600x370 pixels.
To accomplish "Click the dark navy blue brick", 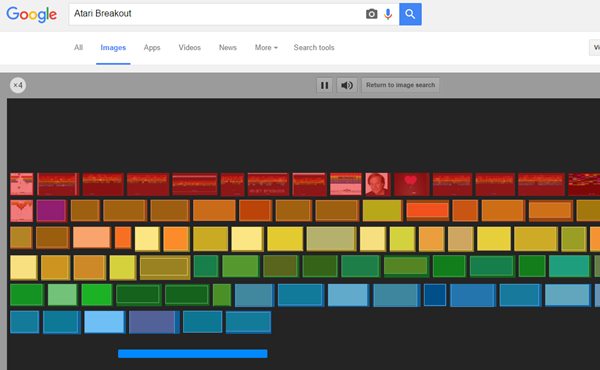I will tap(435, 295).
